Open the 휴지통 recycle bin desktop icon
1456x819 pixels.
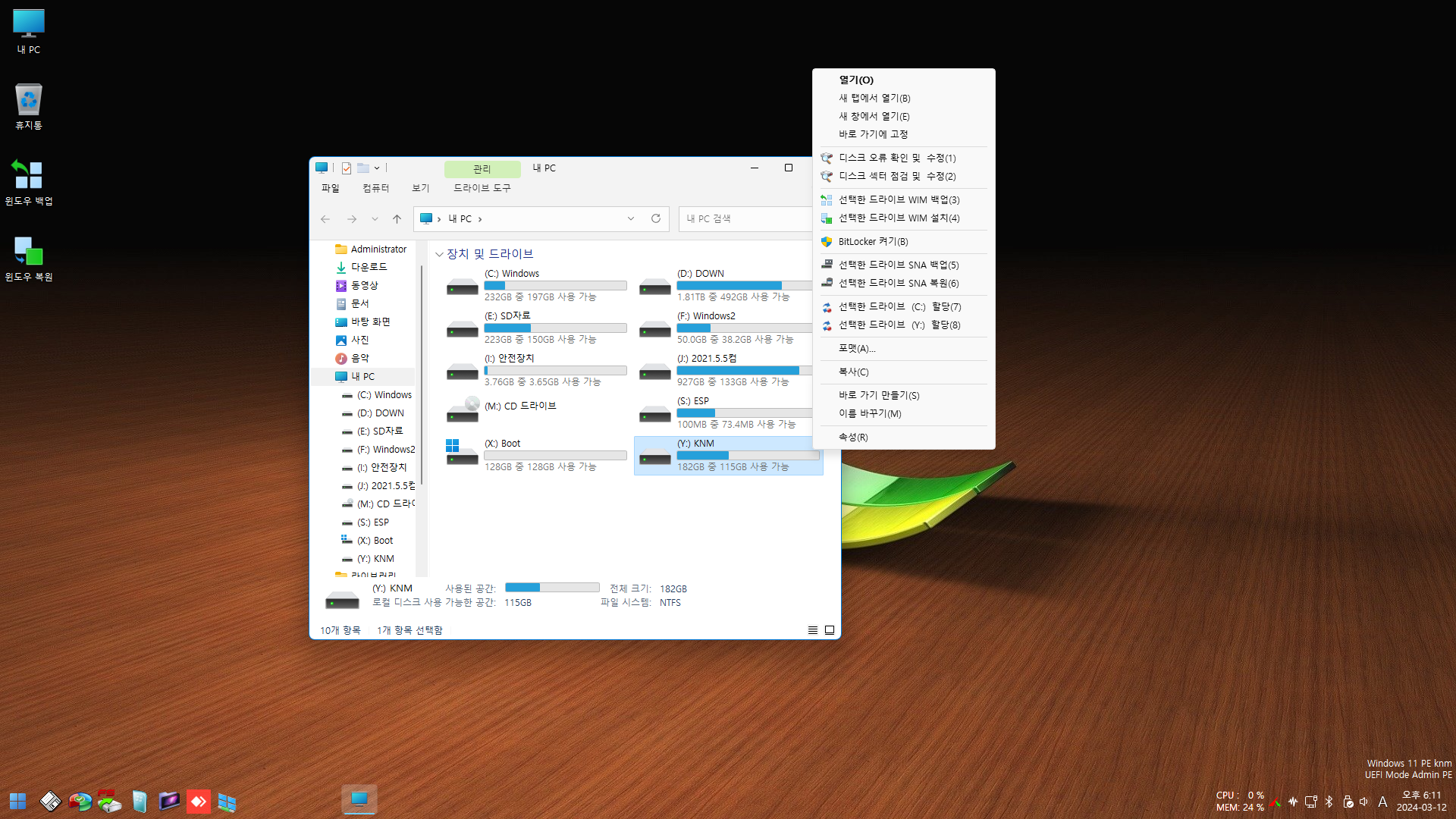coord(29,107)
